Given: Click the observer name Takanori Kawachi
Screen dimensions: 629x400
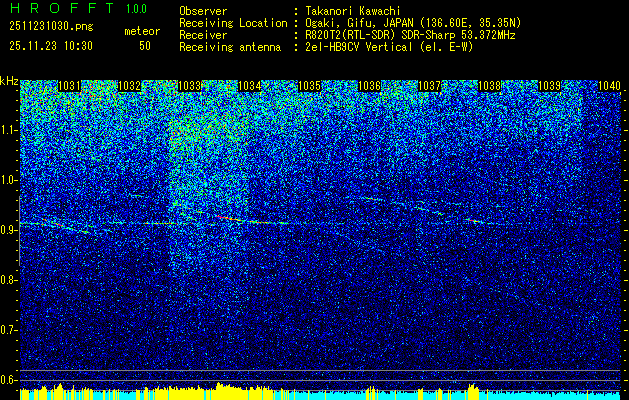Looking at the screenshot, I should (x=351, y=11).
